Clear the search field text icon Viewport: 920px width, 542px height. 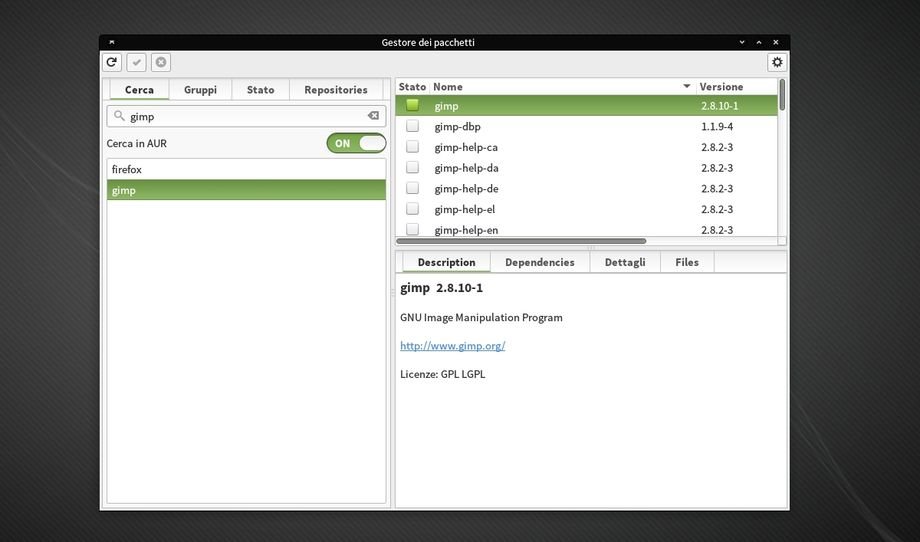click(x=373, y=116)
